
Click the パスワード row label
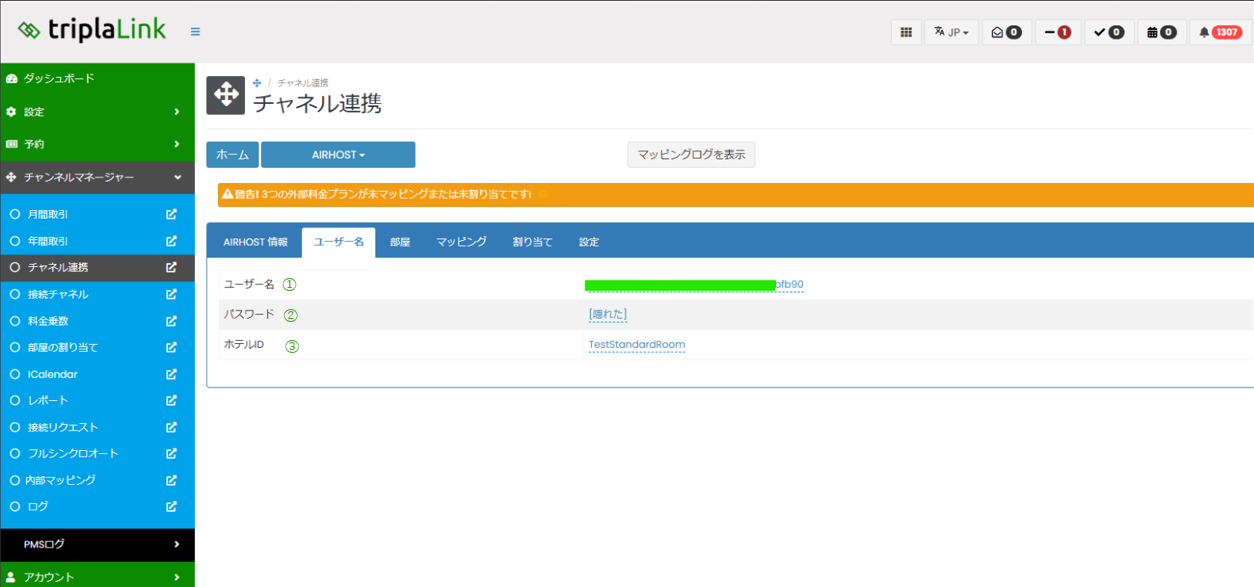tap(249, 314)
